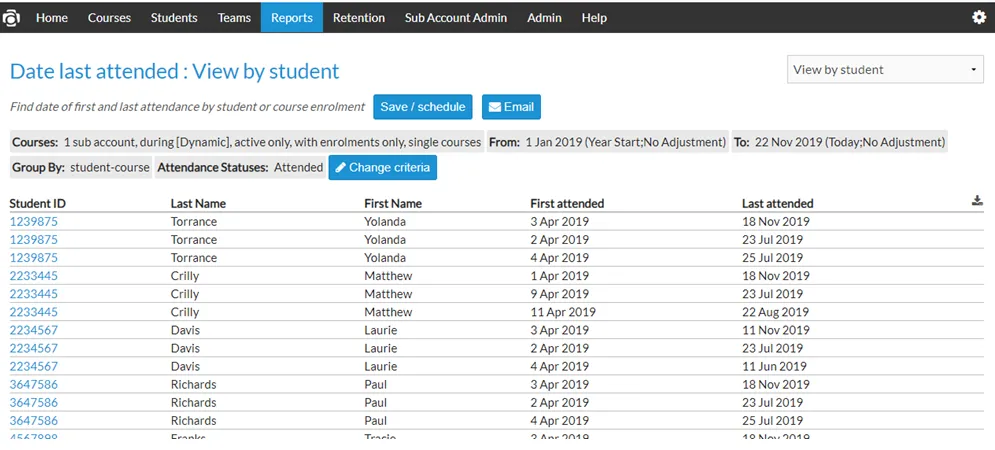995x450 pixels.
Task: Click the Email button
Action: tap(511, 107)
